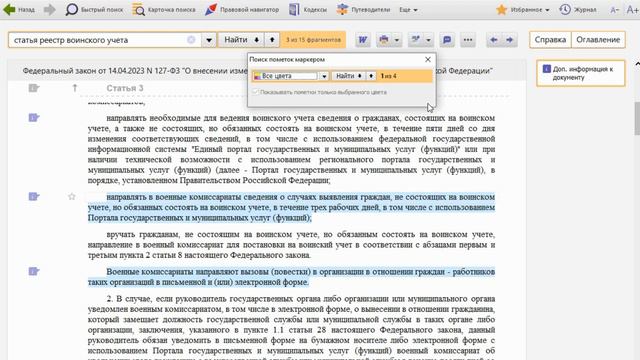Open Быстрый поиск

point(94,9)
